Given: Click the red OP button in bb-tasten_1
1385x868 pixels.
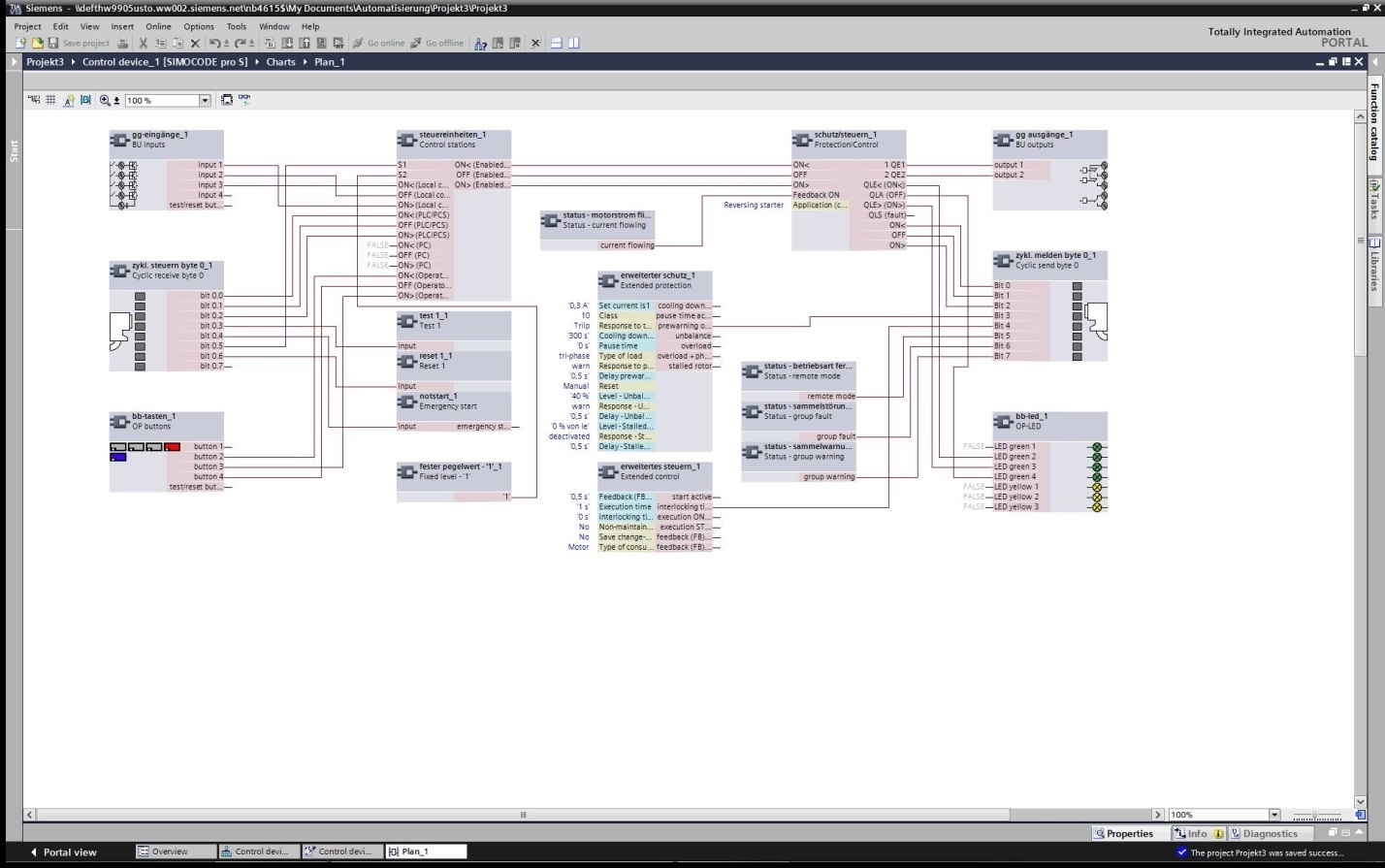Looking at the screenshot, I should click(x=172, y=447).
